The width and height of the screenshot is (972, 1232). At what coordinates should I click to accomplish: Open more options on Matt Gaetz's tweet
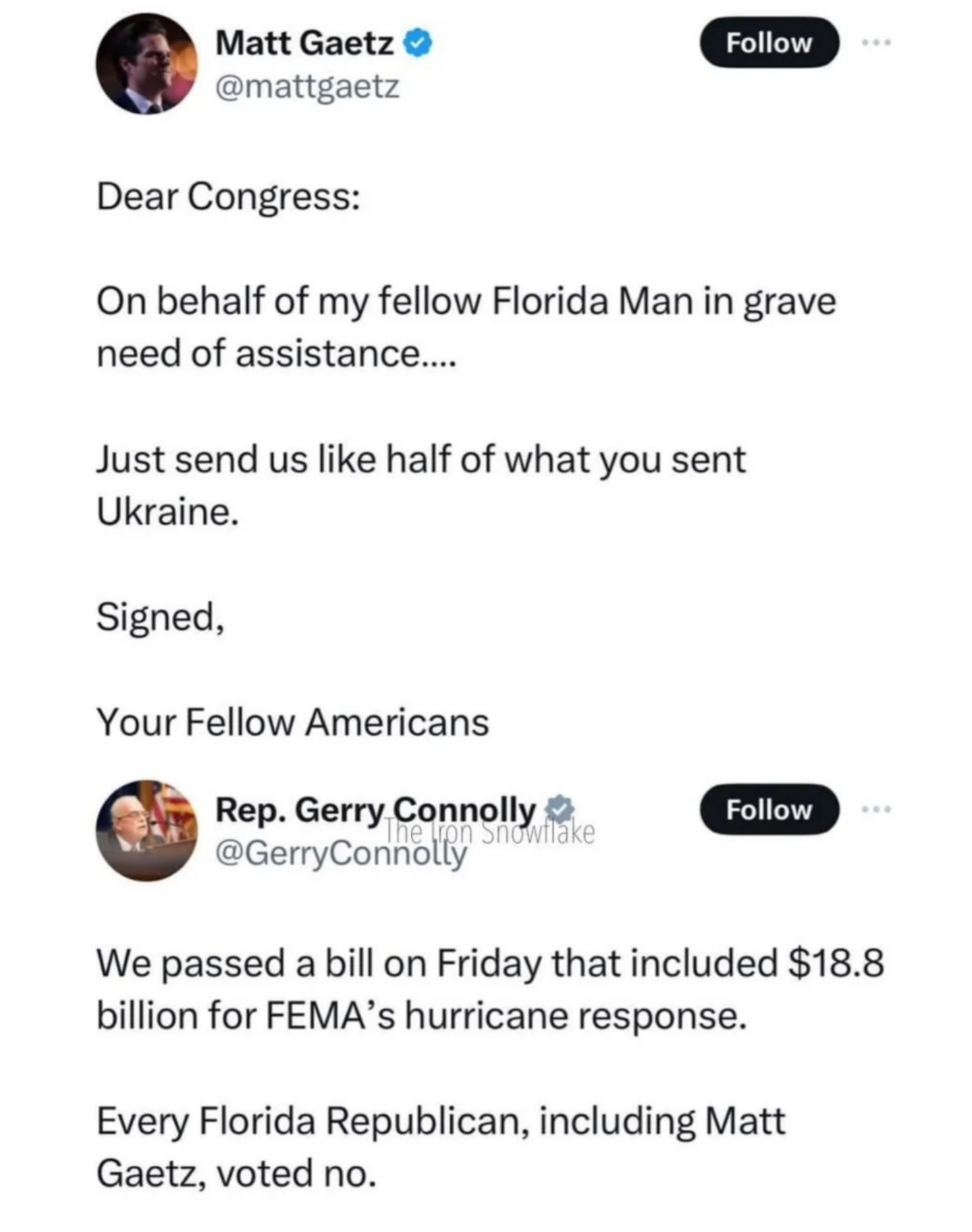(876, 43)
